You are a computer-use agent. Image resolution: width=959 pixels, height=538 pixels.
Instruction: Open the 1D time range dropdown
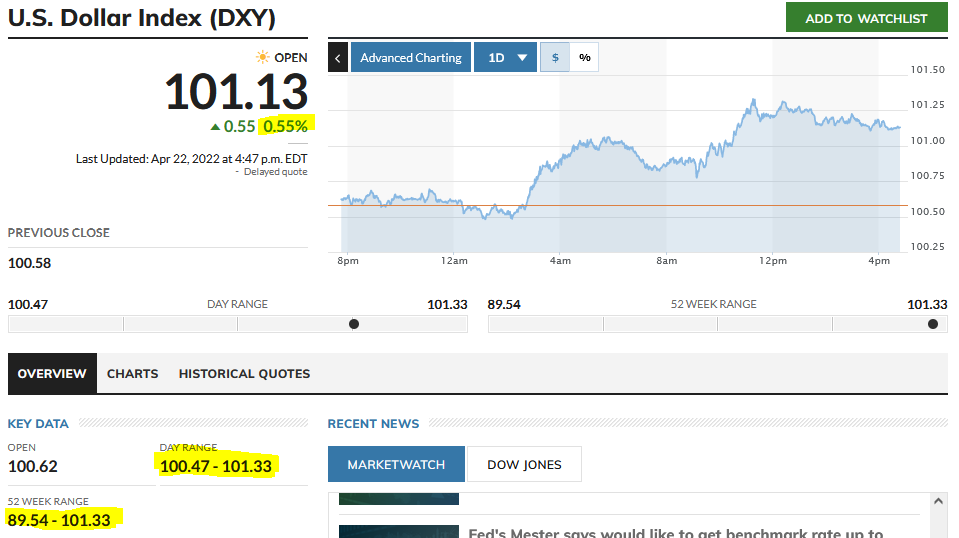(x=506, y=58)
